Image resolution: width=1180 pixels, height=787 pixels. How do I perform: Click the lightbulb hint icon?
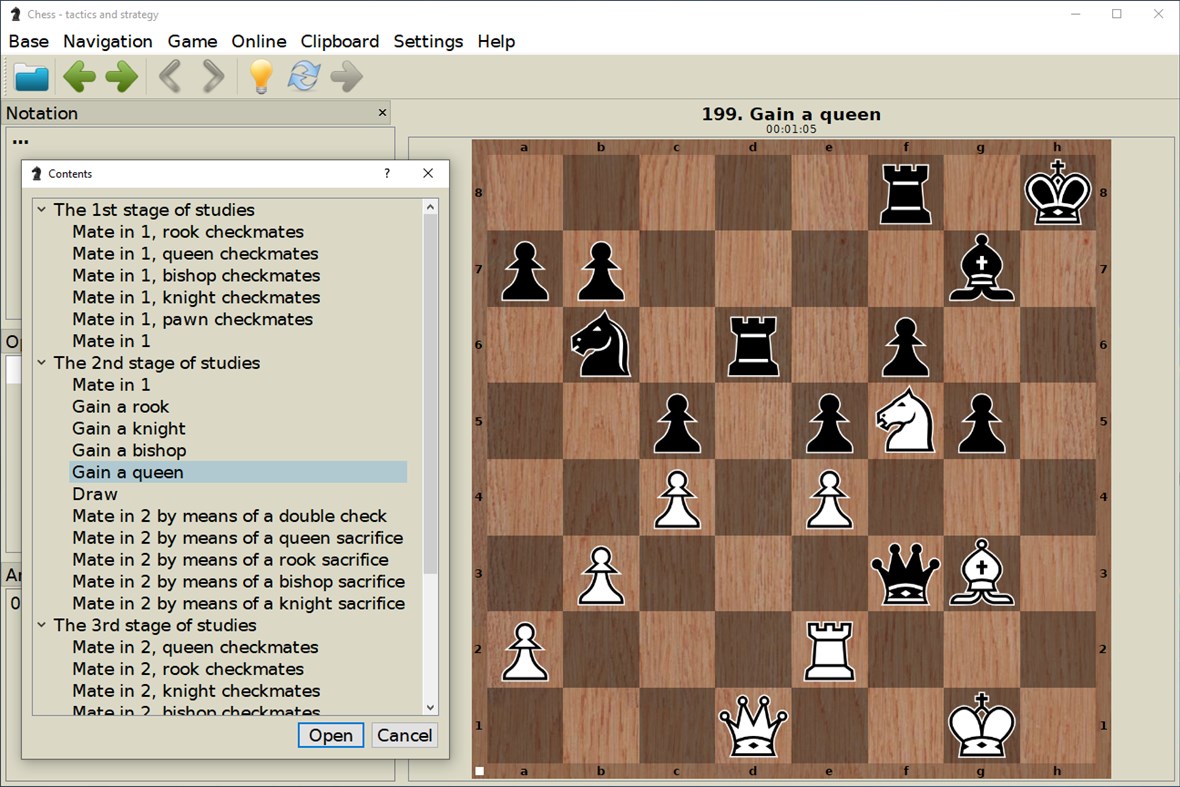(260, 77)
